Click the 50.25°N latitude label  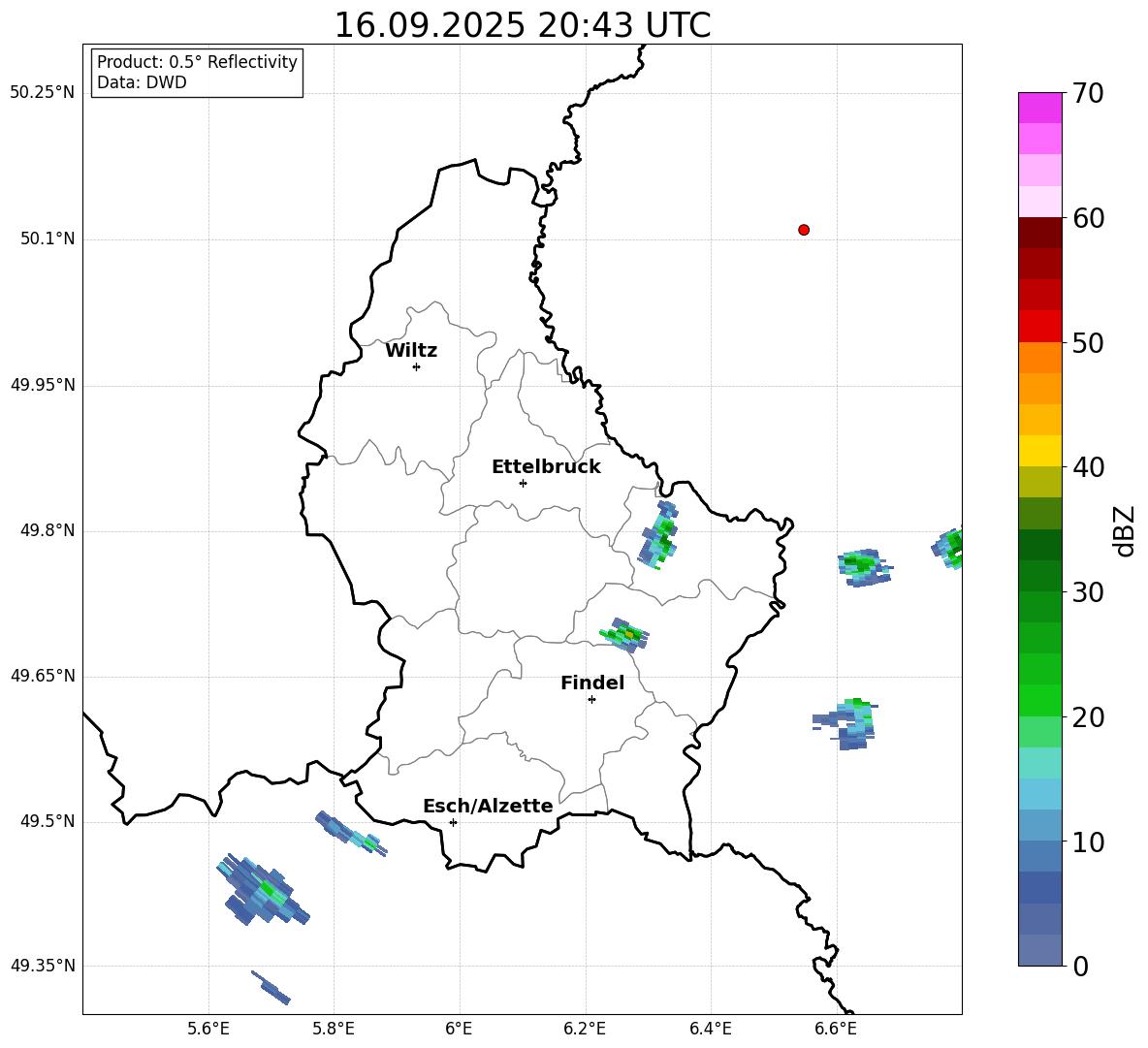(43, 93)
